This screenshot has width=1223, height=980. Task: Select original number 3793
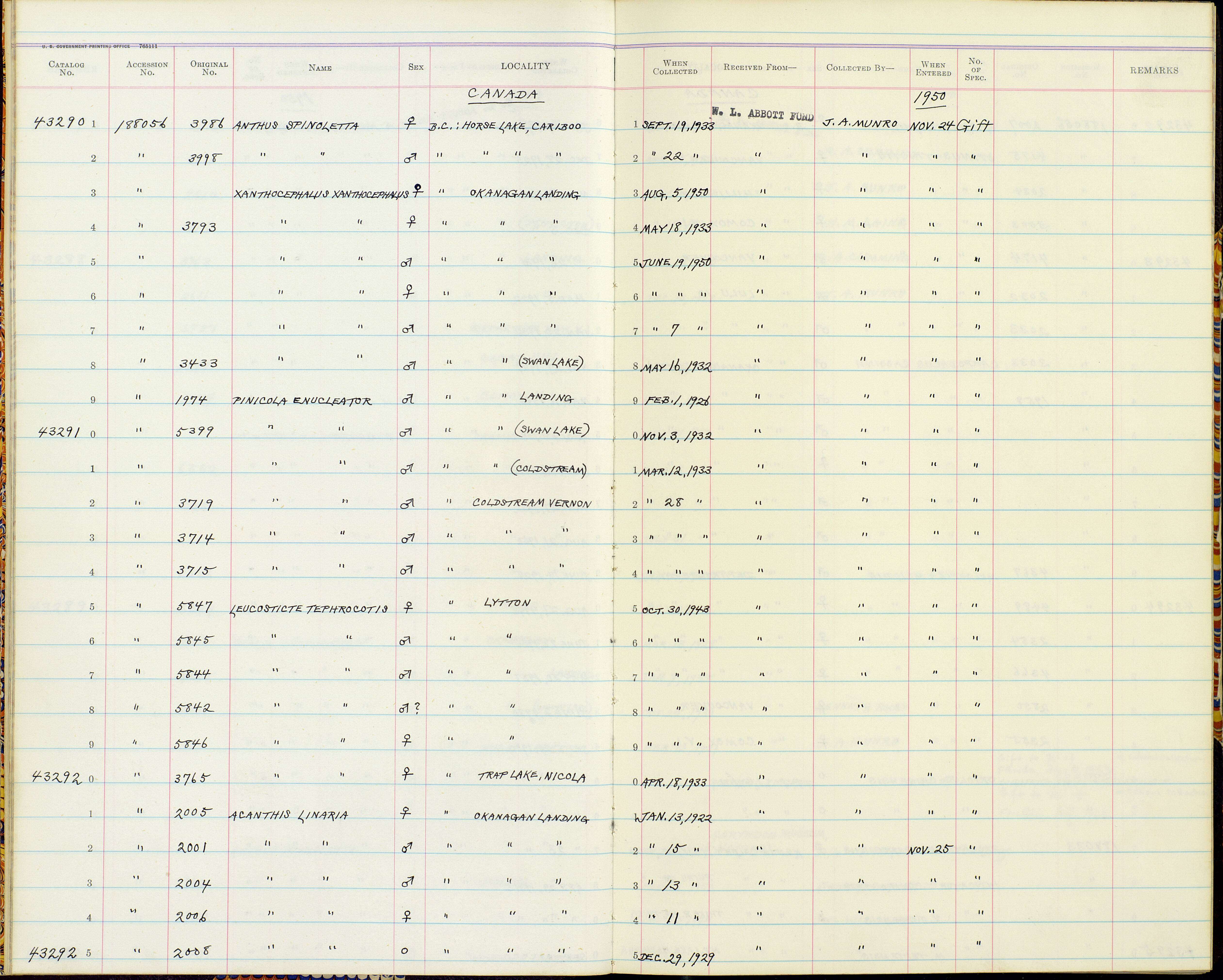tap(199, 227)
